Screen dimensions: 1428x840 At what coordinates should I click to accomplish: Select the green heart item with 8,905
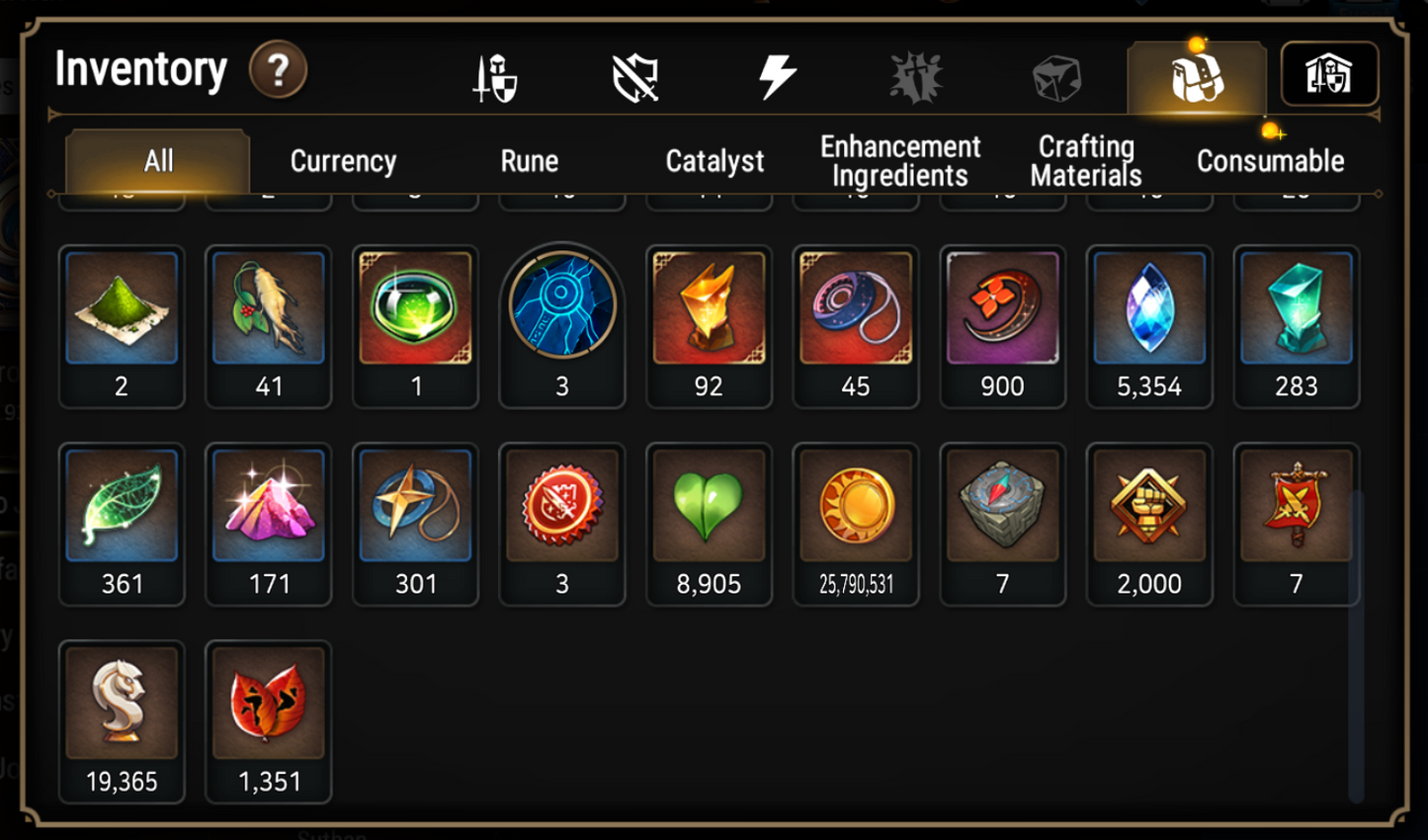pos(709,524)
